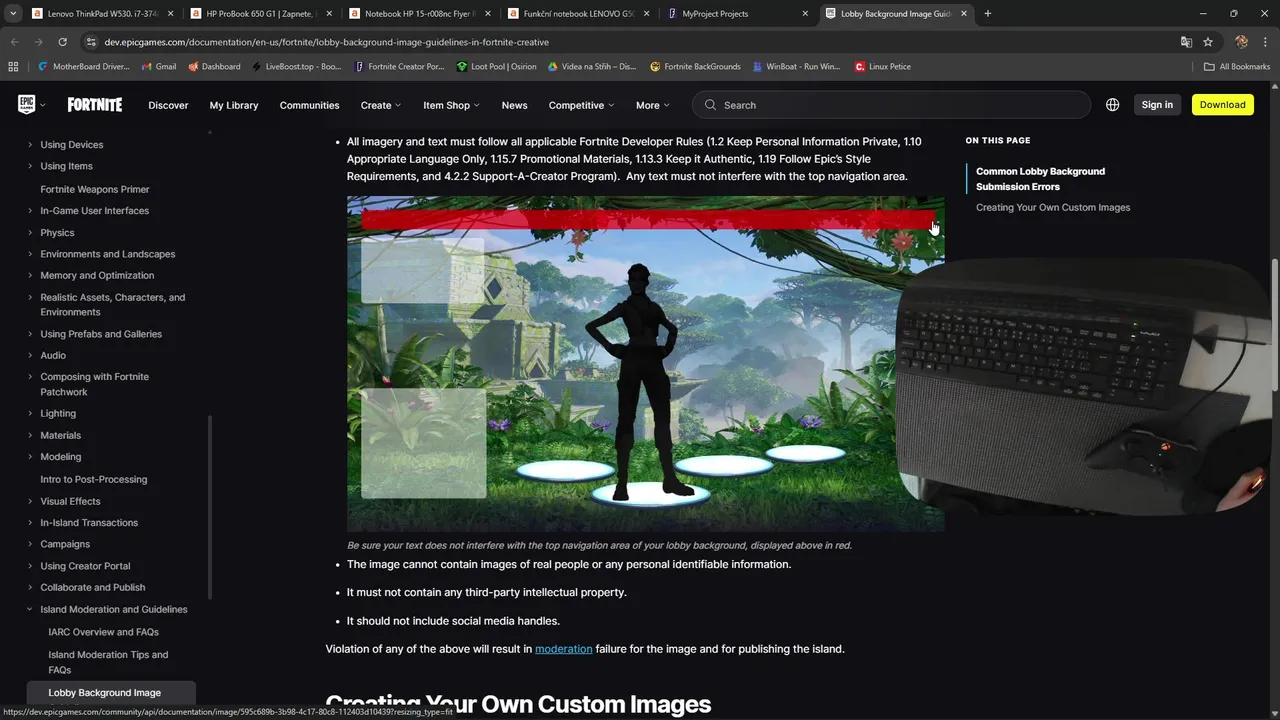The width and height of the screenshot is (1280, 720).
Task: Click the yellow Download button
Action: [x=1222, y=105]
